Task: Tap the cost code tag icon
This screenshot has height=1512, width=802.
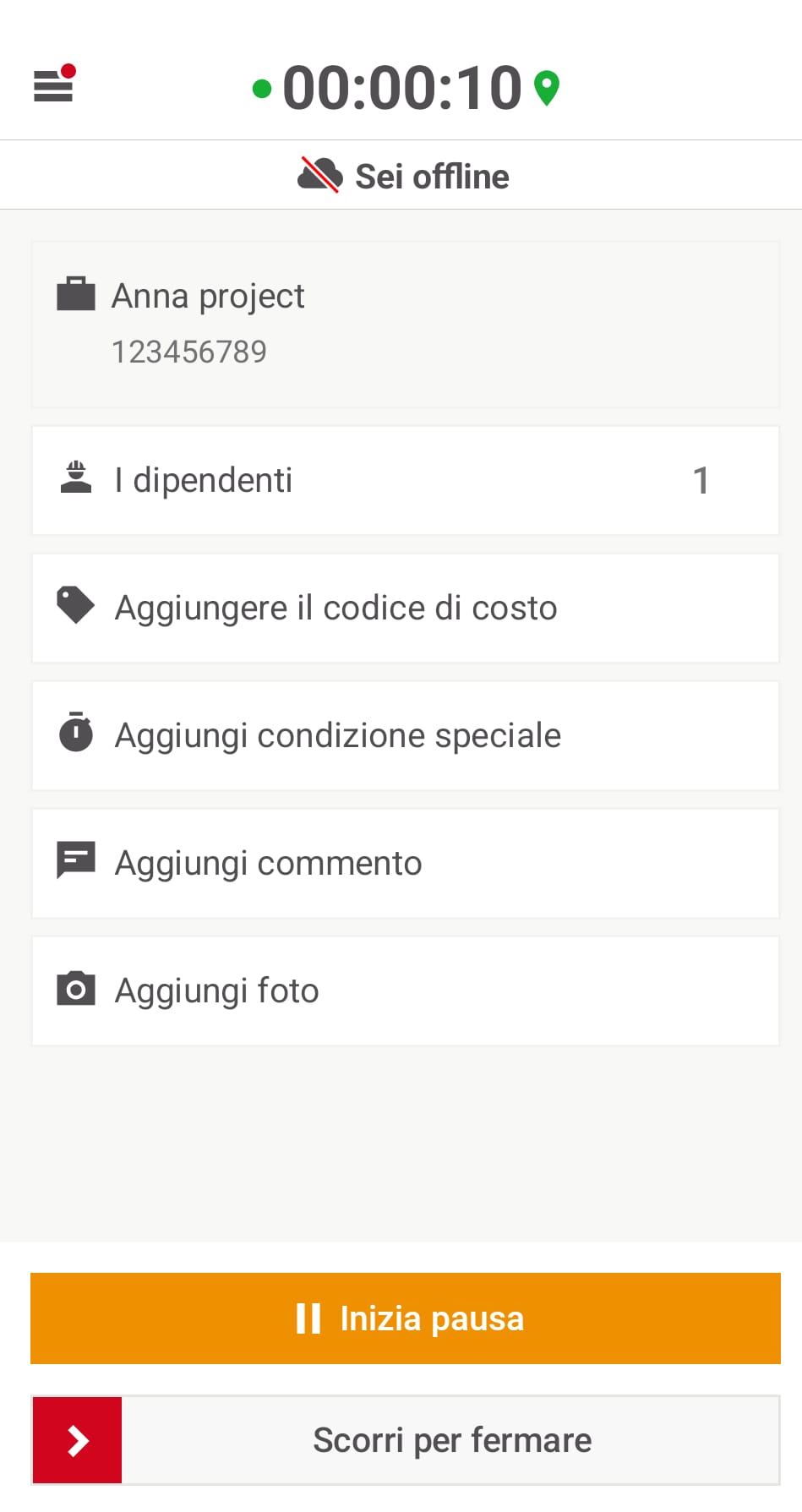Action: 76,606
